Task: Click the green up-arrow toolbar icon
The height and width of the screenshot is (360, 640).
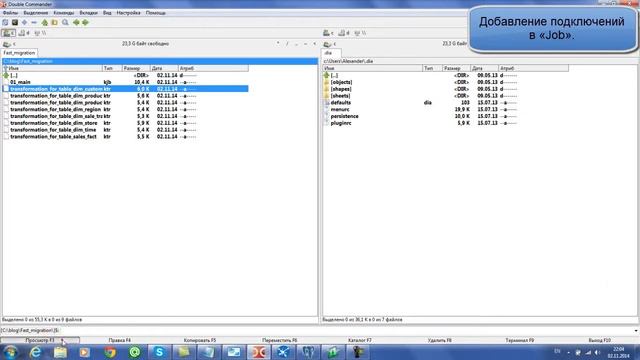Action: point(45,22)
